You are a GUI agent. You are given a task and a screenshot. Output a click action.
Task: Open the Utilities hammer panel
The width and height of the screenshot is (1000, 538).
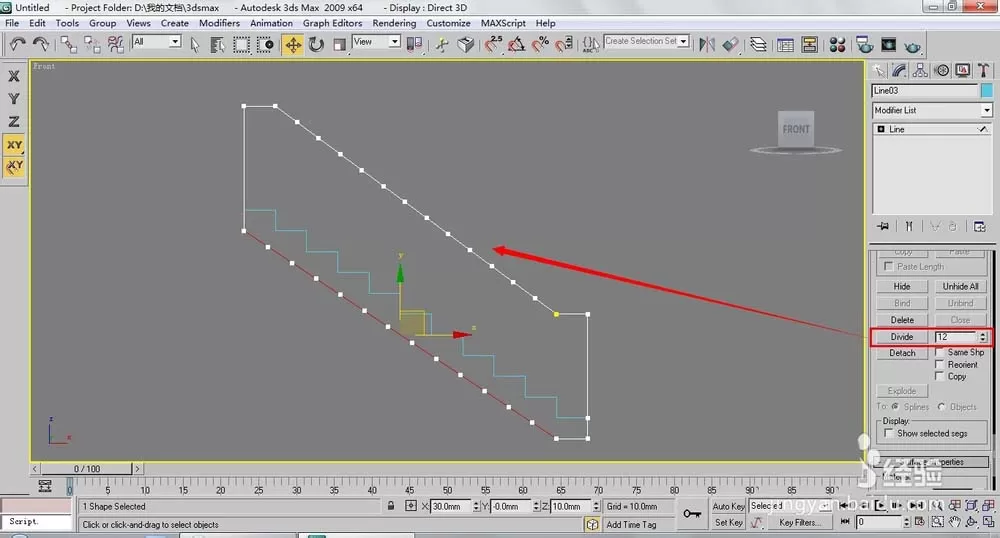click(983, 71)
